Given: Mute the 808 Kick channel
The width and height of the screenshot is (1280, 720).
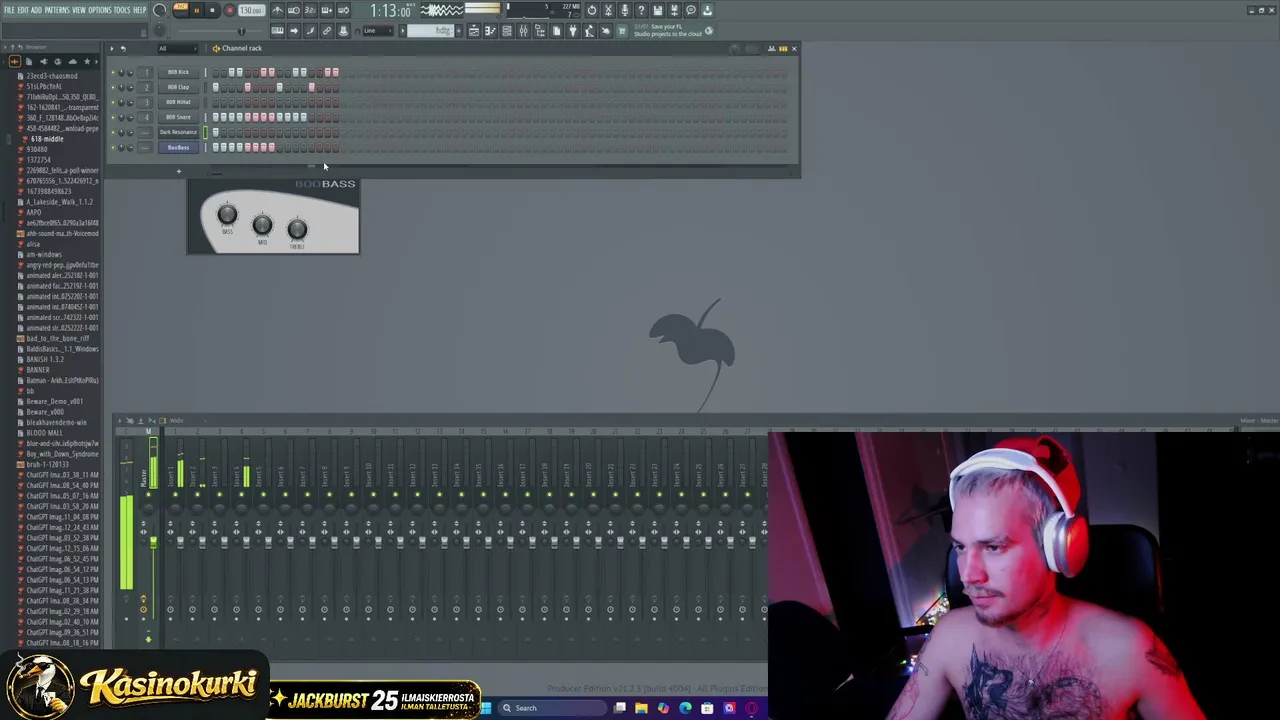Looking at the screenshot, I should point(113,72).
